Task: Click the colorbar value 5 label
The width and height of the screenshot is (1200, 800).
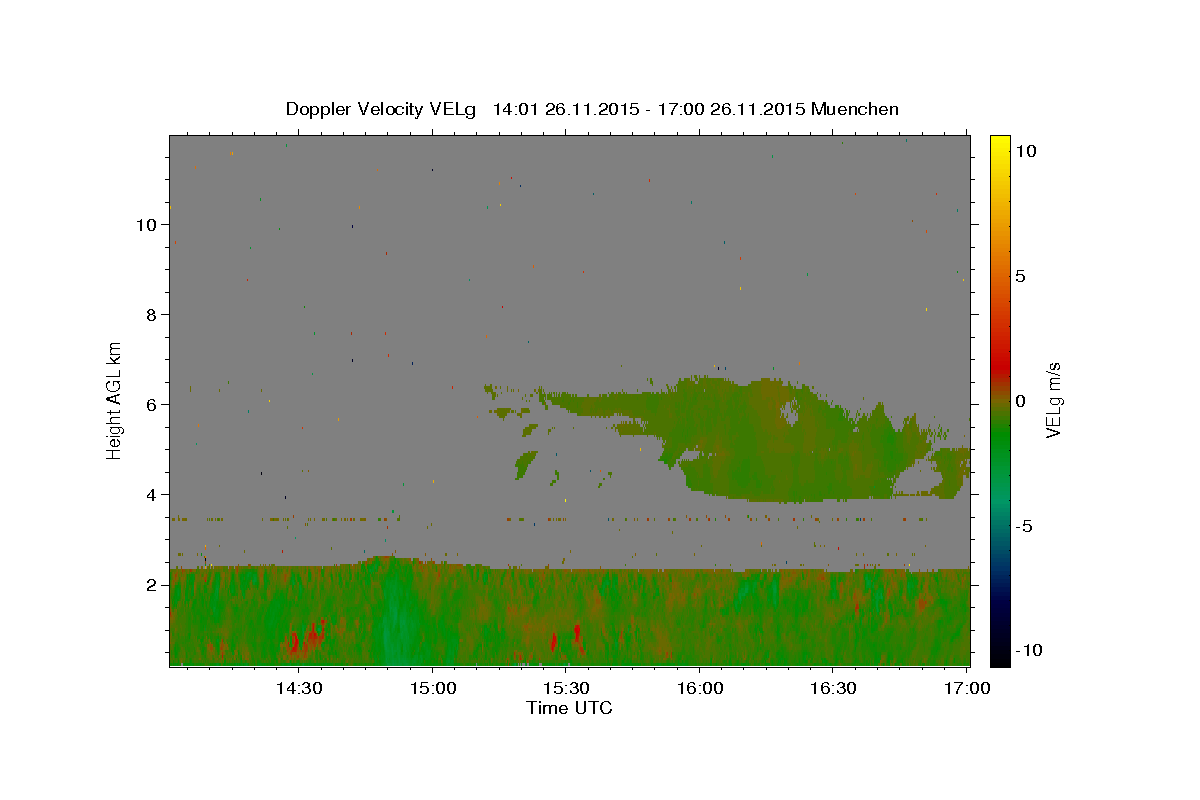Action: click(x=1020, y=276)
